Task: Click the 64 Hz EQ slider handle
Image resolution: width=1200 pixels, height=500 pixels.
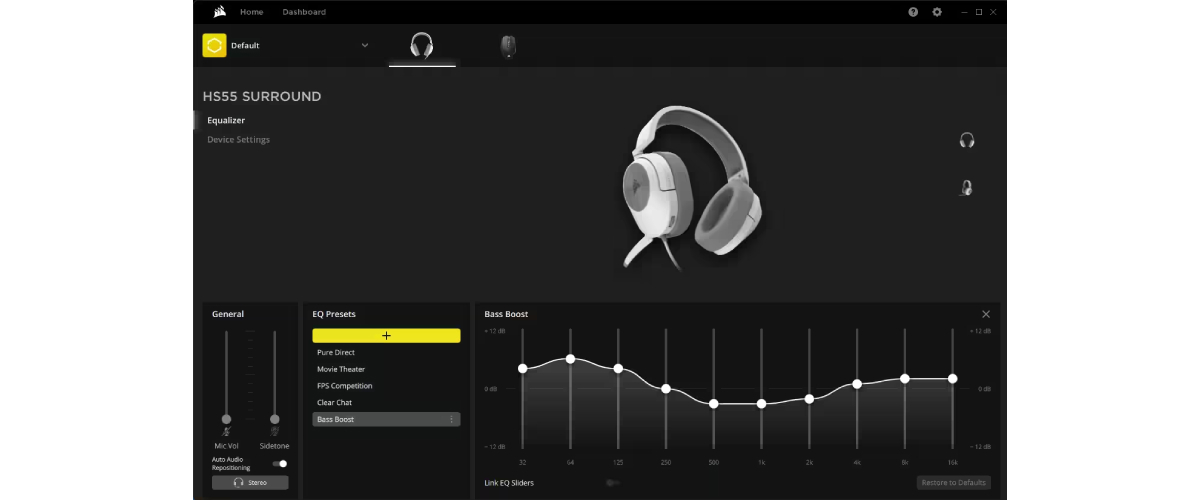Action: point(570,358)
